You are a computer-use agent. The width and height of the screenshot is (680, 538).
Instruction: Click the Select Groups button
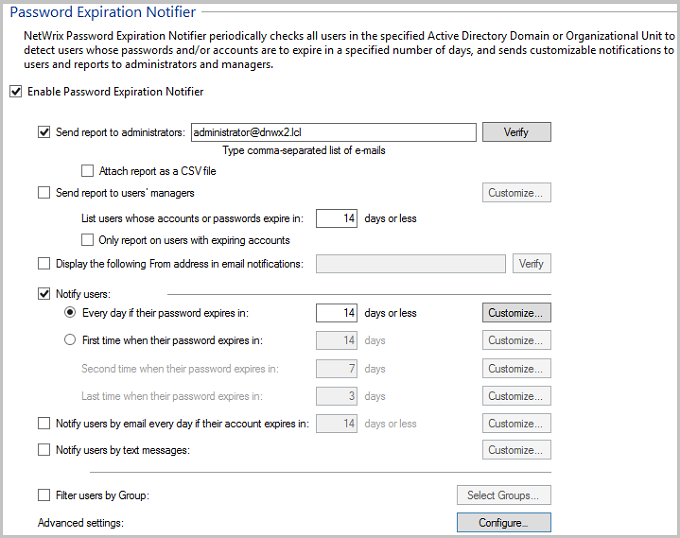coord(504,495)
